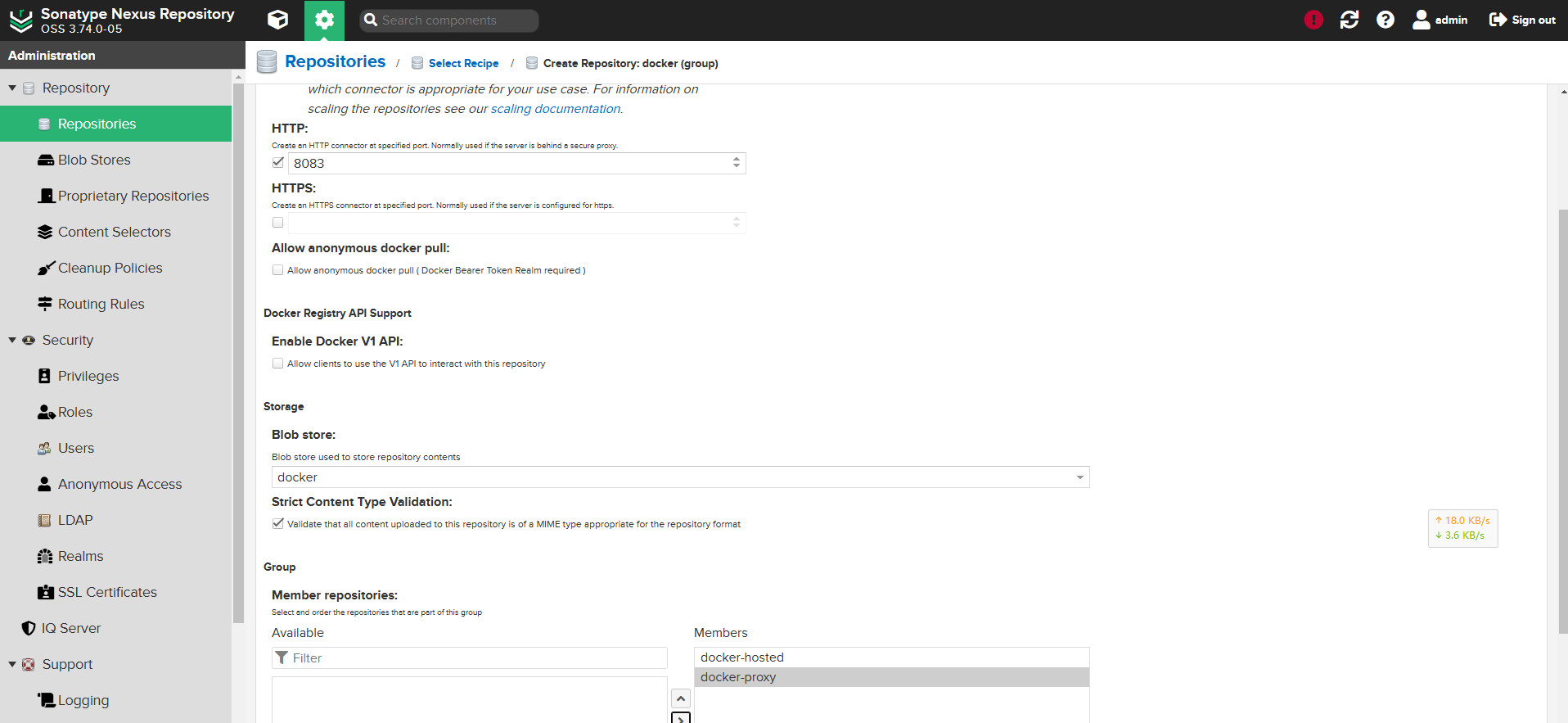Select docker-proxy in Members list
The image size is (1568, 723).
892,677
